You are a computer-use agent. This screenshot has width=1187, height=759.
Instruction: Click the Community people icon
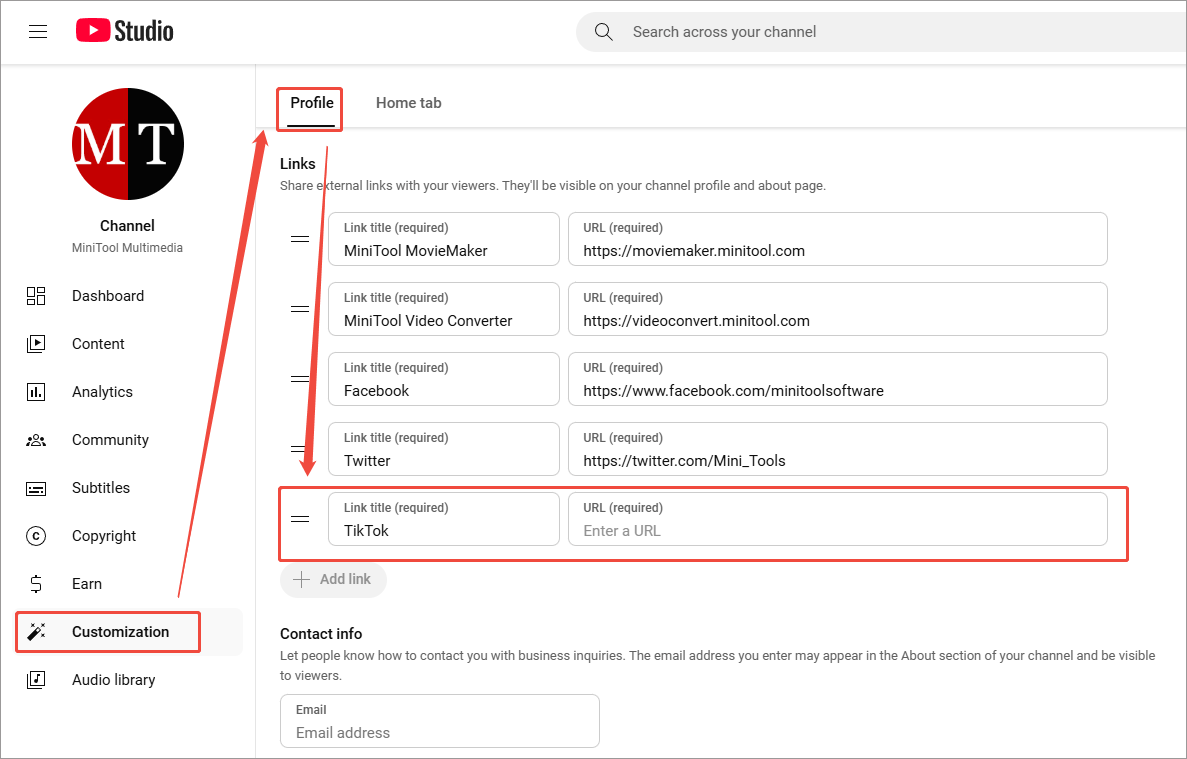click(x=36, y=440)
